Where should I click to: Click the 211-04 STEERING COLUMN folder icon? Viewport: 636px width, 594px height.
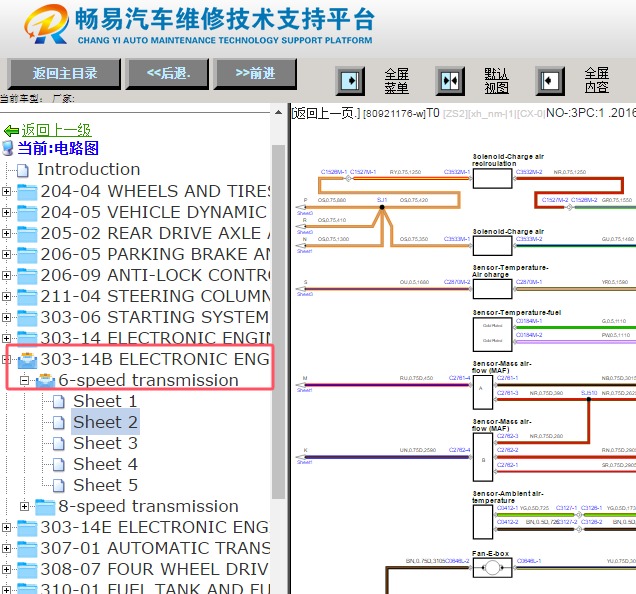tap(27, 297)
